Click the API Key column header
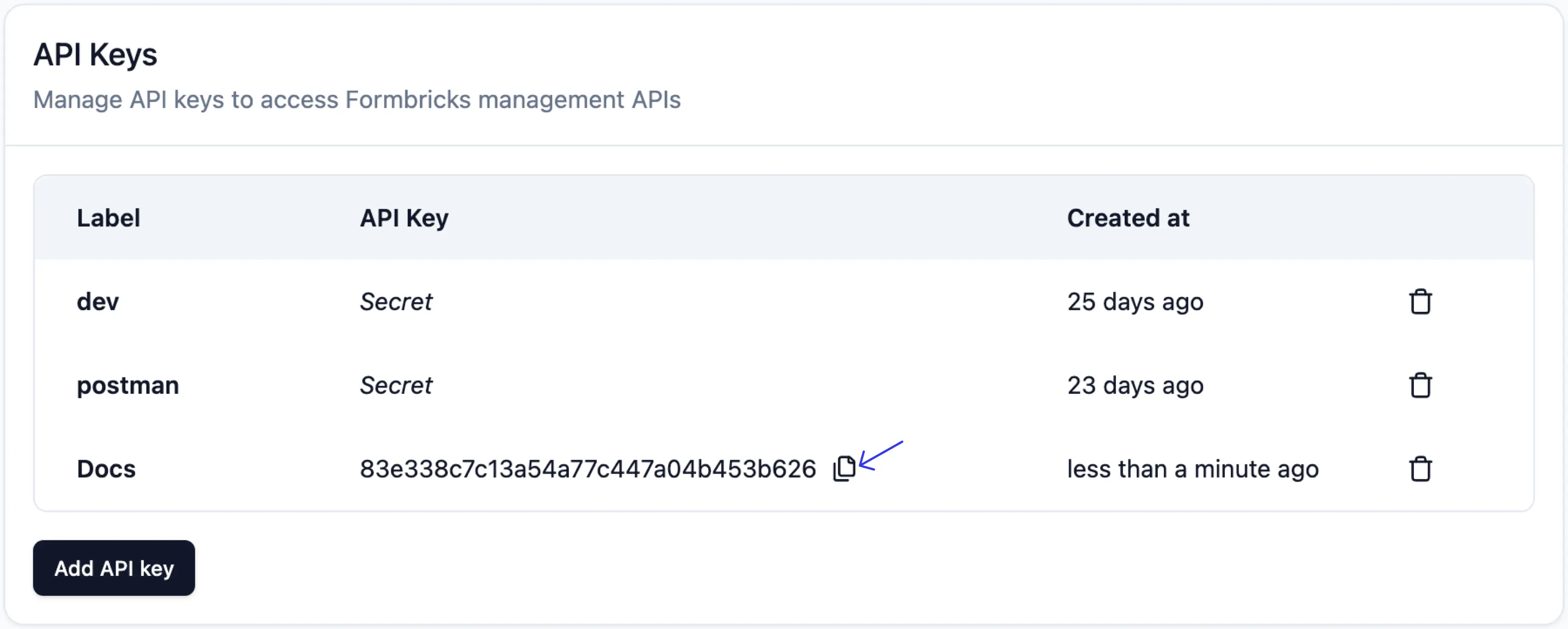This screenshot has height=629, width=1568. coord(404,218)
